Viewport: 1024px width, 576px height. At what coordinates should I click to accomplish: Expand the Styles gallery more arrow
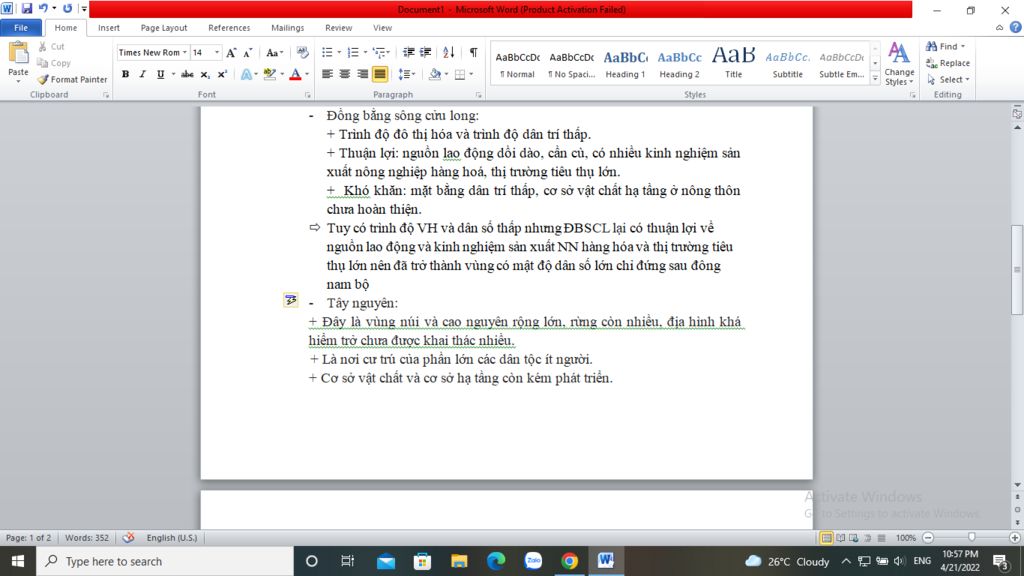875,78
